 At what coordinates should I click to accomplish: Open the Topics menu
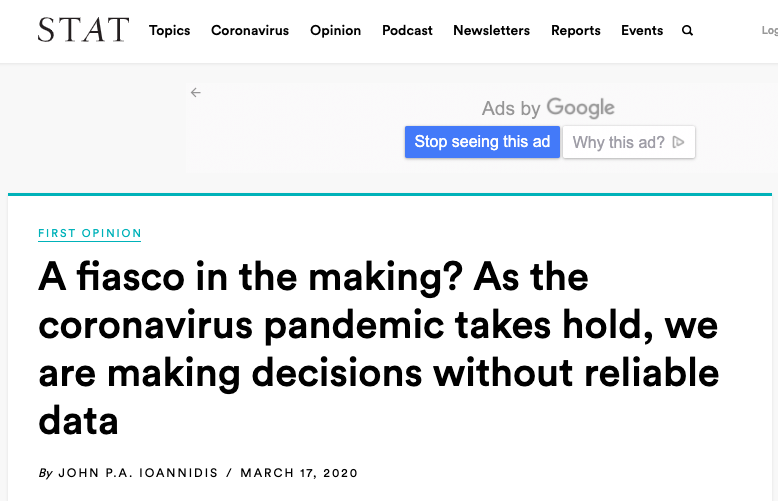pos(169,31)
